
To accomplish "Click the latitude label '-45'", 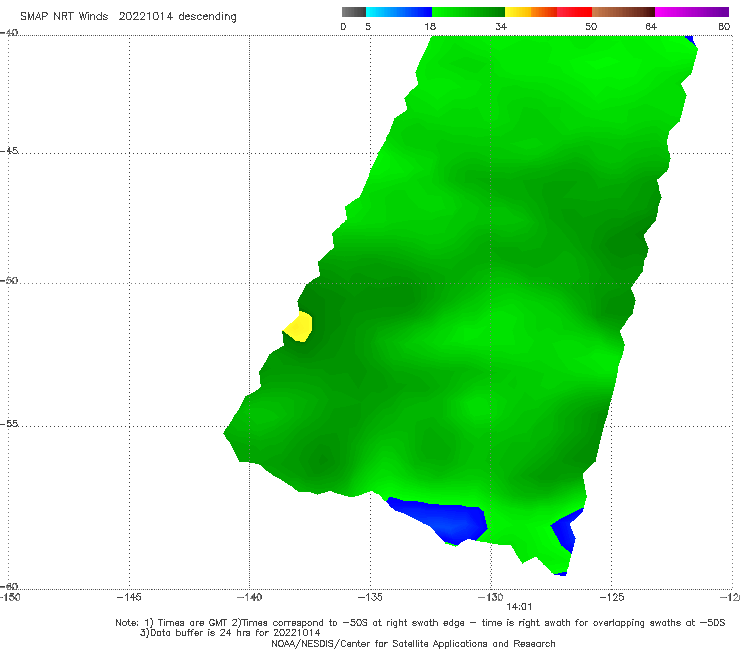I will point(9,151).
